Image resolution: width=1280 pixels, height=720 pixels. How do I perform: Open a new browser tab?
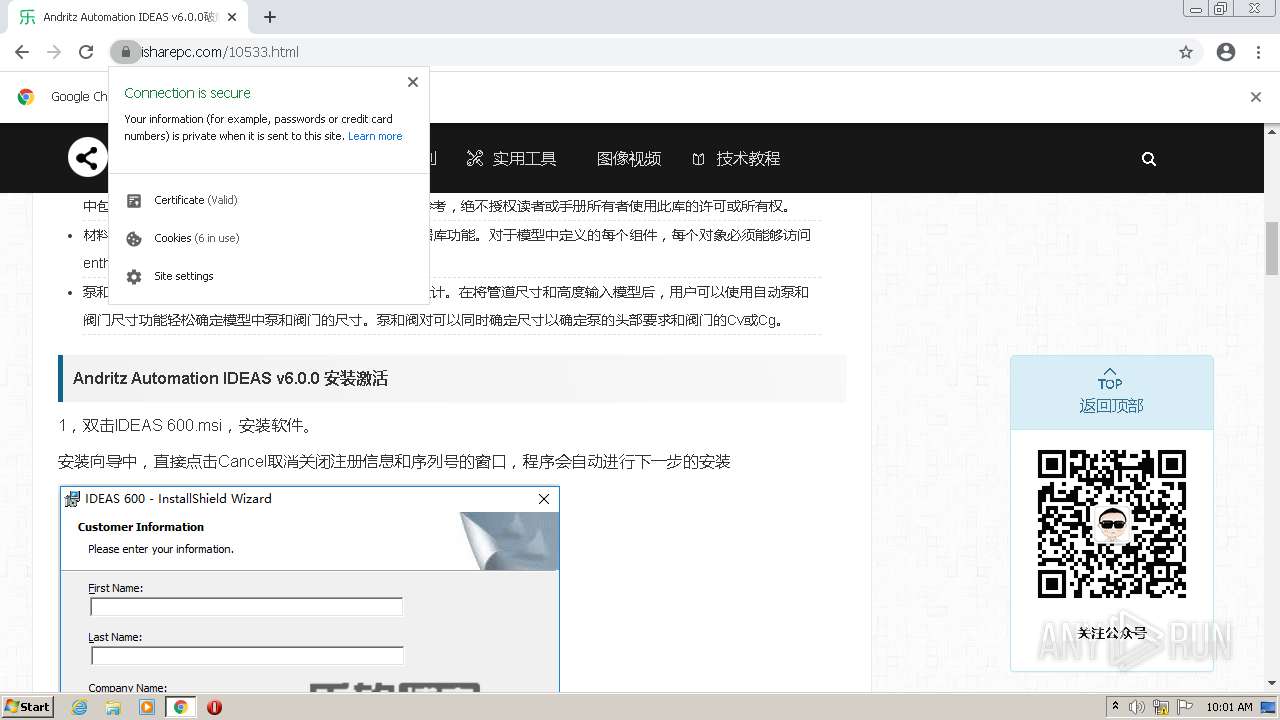point(270,17)
